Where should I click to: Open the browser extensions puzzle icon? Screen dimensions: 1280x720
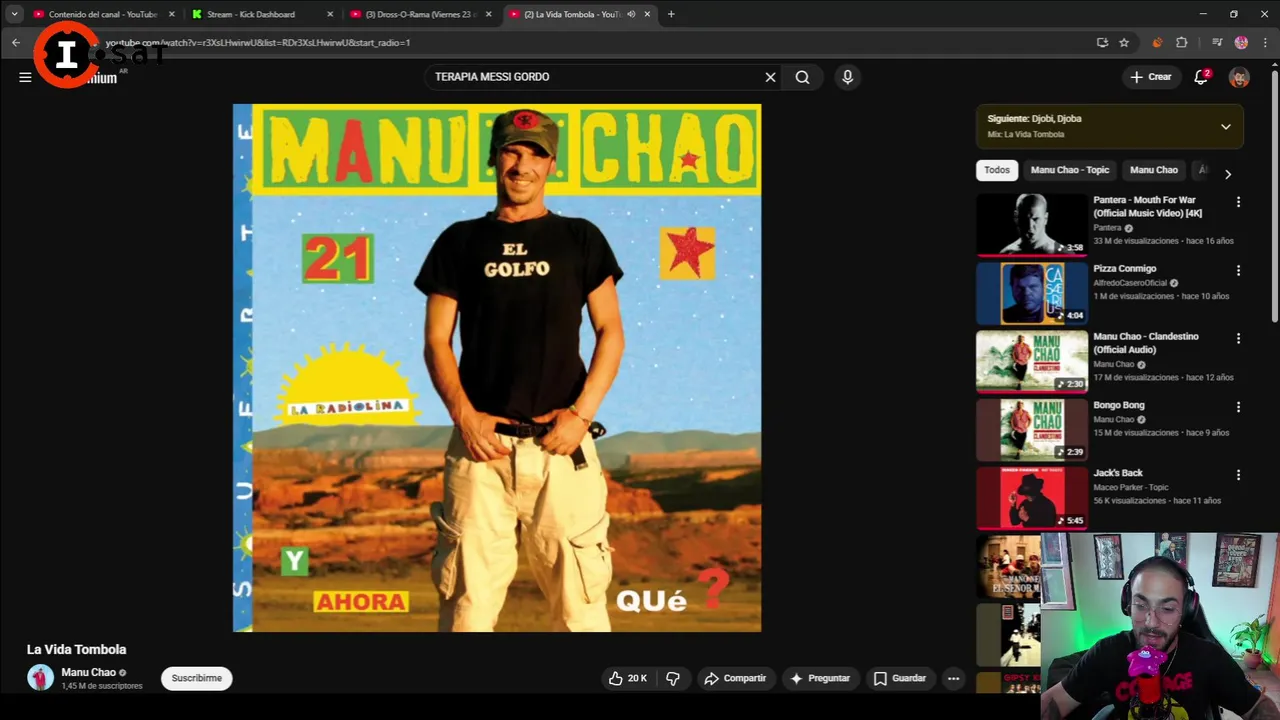1182,42
